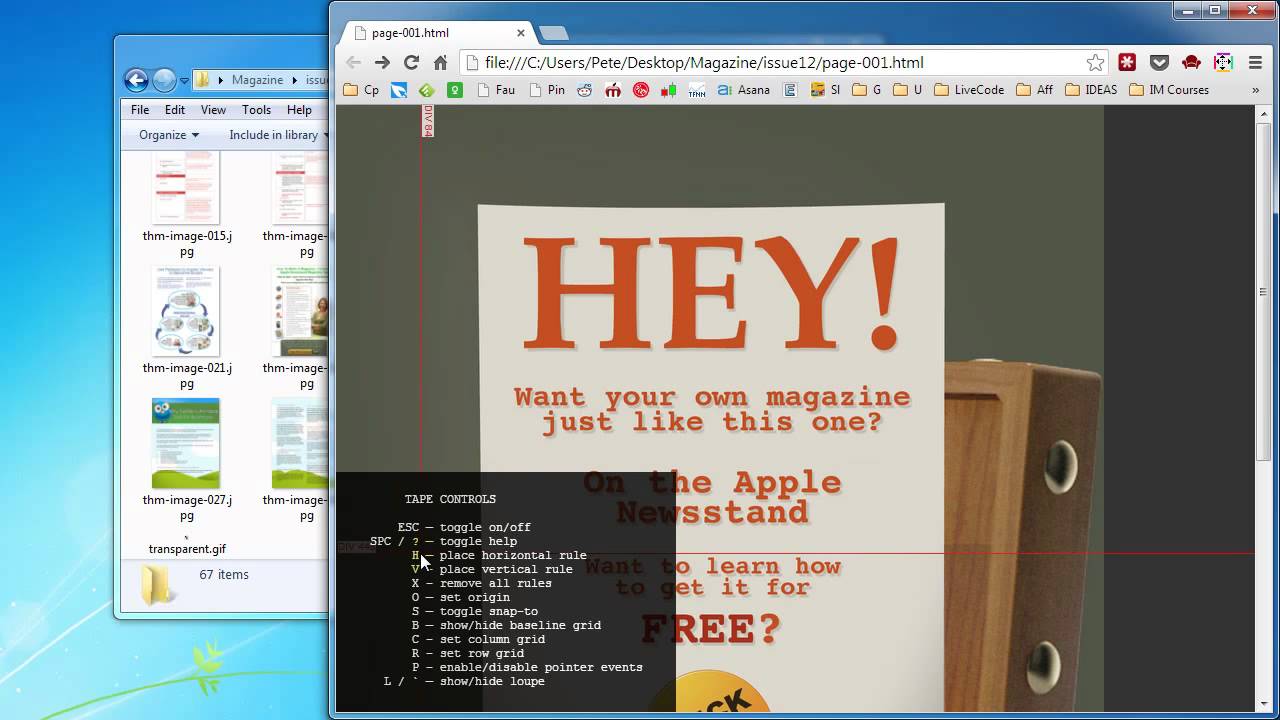
Task: Click Magazine in the Explorer breadcrumb
Action: (257, 80)
